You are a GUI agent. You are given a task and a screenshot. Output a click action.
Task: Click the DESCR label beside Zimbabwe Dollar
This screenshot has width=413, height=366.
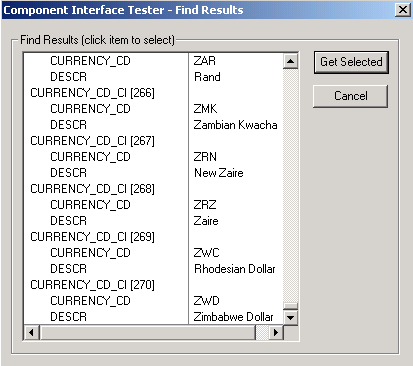[x=68, y=317]
